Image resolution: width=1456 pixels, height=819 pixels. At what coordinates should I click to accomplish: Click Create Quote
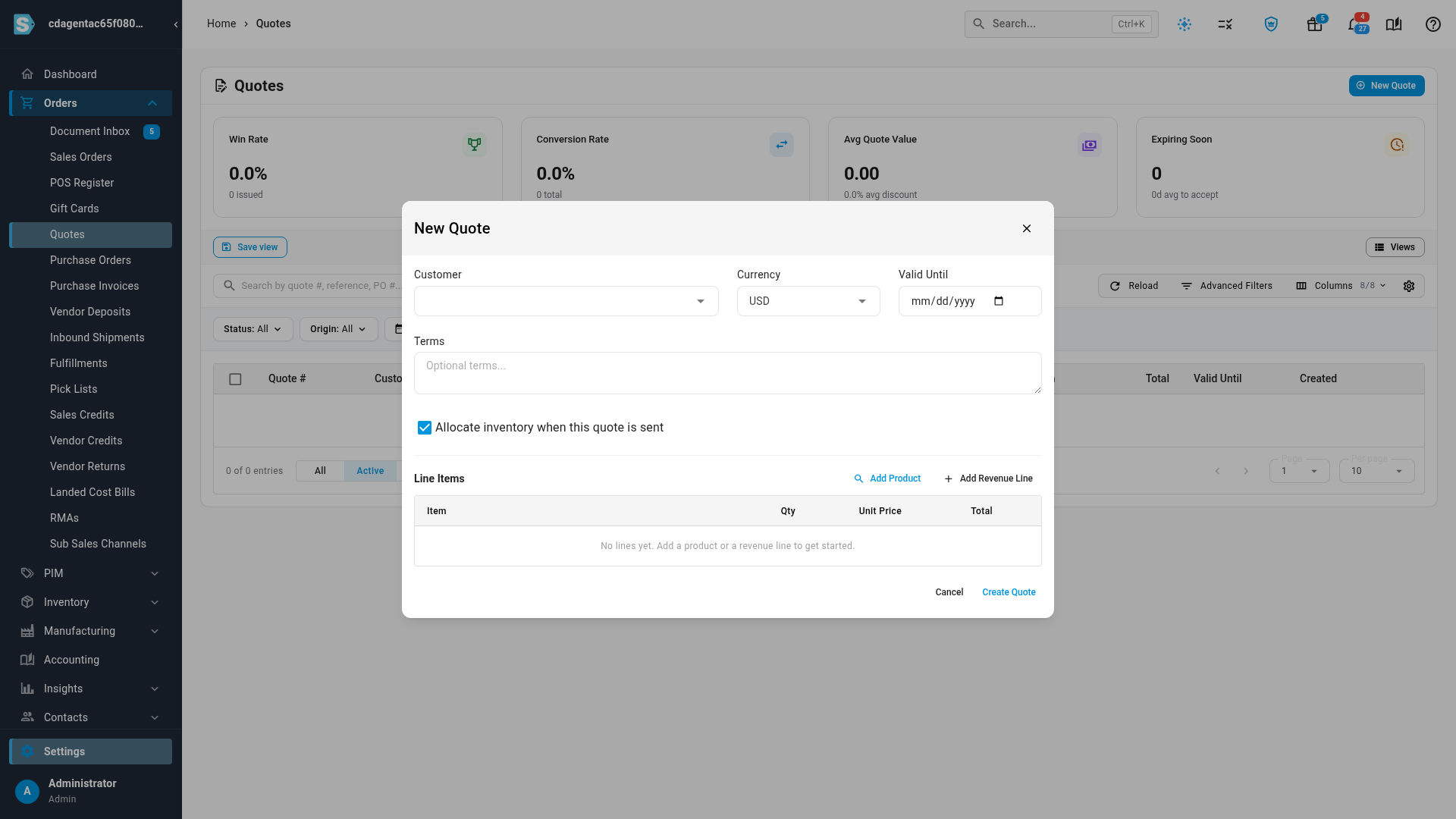(1009, 592)
